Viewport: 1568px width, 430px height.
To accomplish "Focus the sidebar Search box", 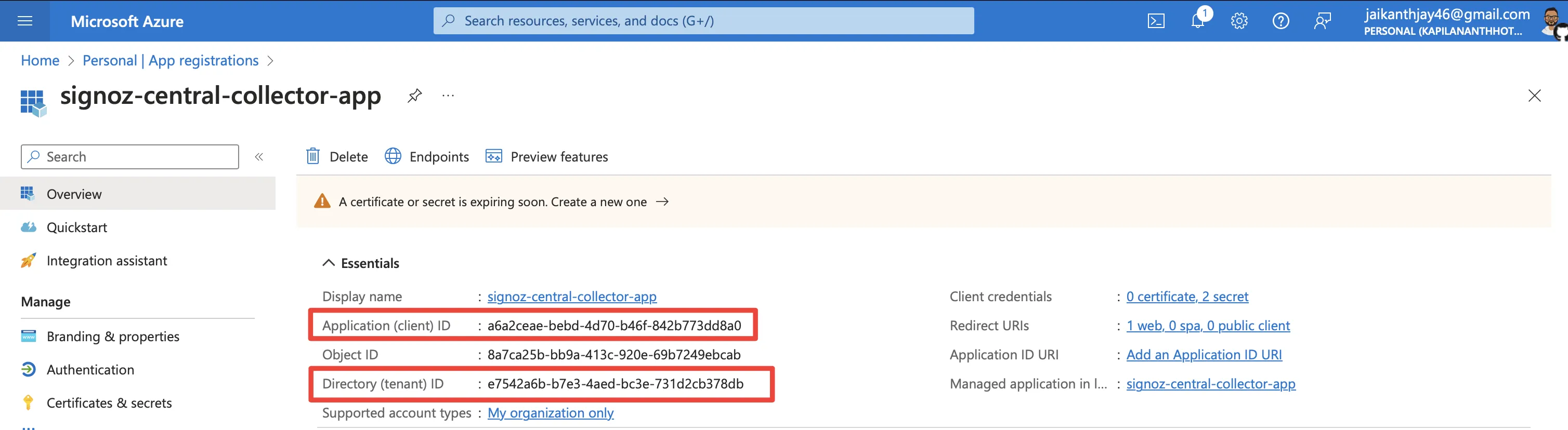I will coord(129,157).
